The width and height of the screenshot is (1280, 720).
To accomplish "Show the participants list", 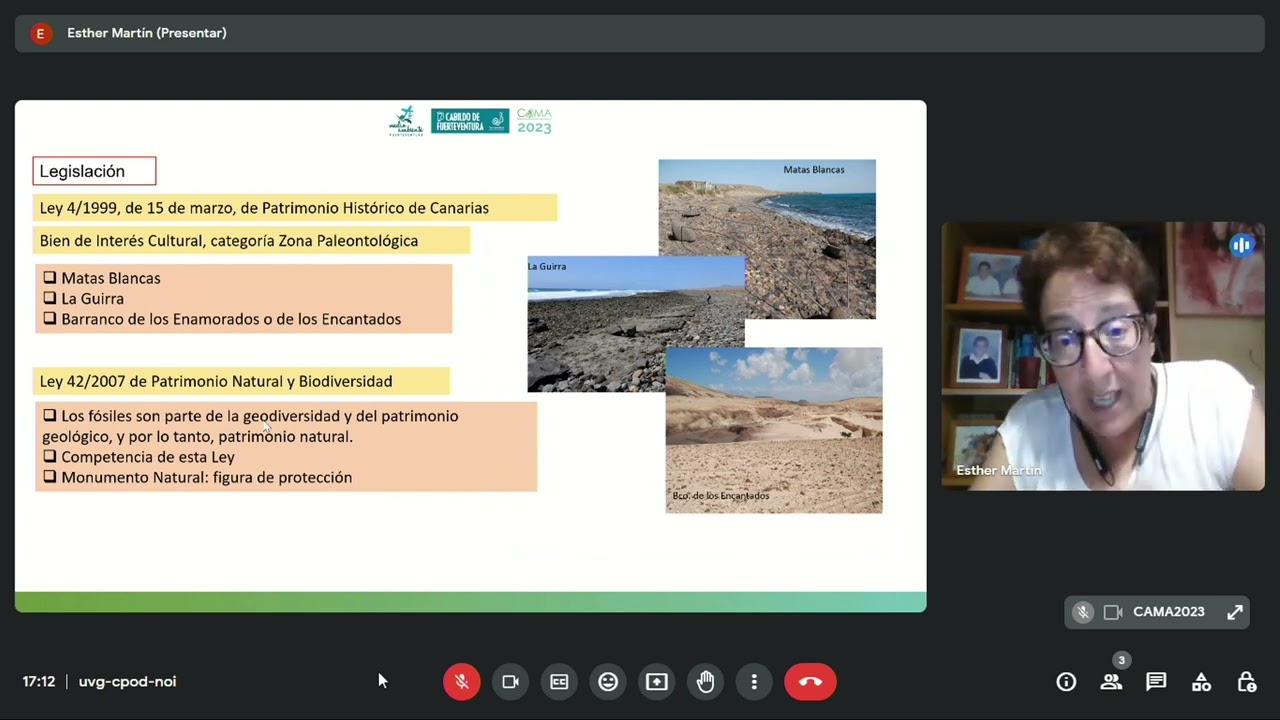I will click(x=1111, y=682).
